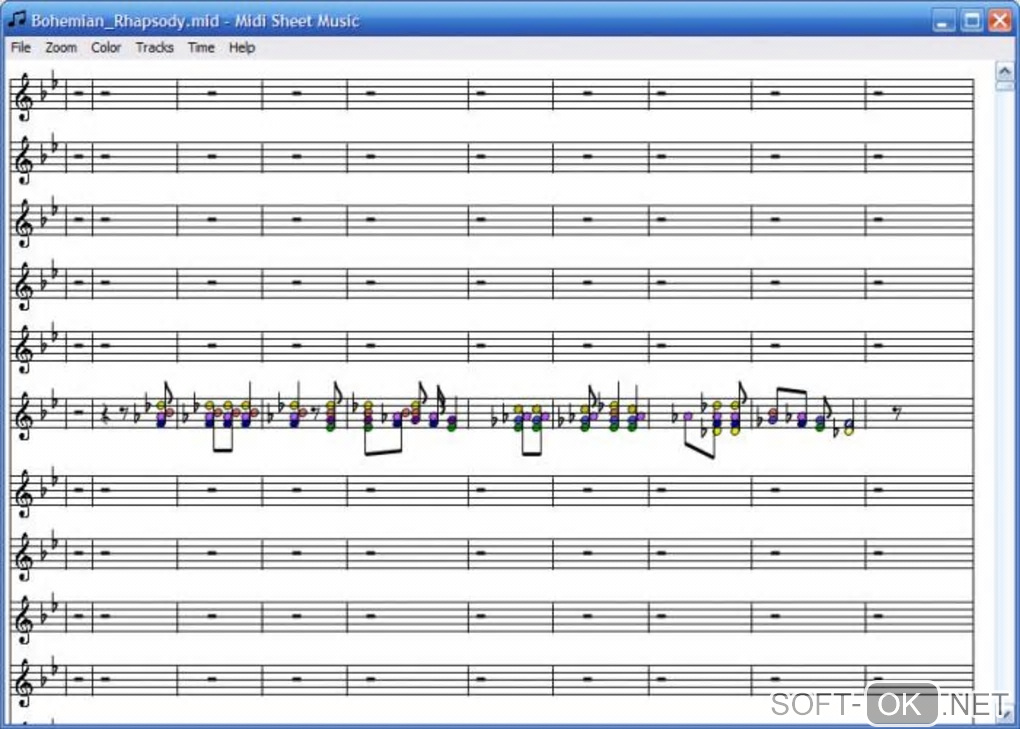Maximize the Midi Sheet Music window
This screenshot has height=729, width=1020.
[x=972, y=21]
